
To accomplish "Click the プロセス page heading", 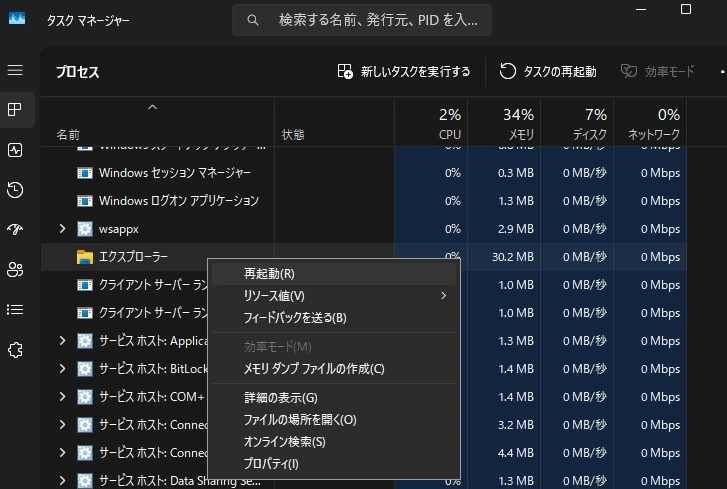I will (x=77, y=72).
